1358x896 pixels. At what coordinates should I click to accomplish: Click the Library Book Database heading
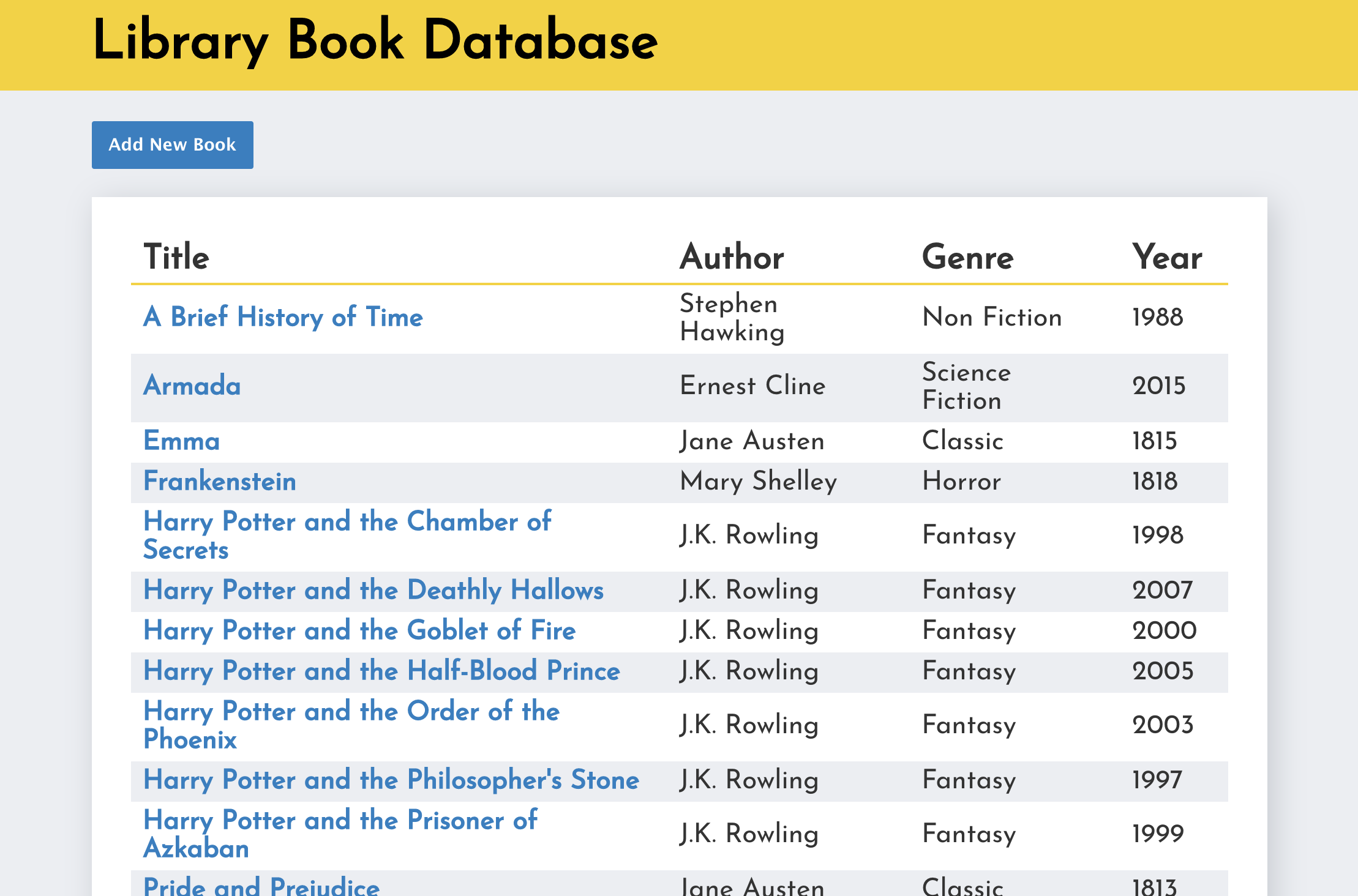(375, 40)
